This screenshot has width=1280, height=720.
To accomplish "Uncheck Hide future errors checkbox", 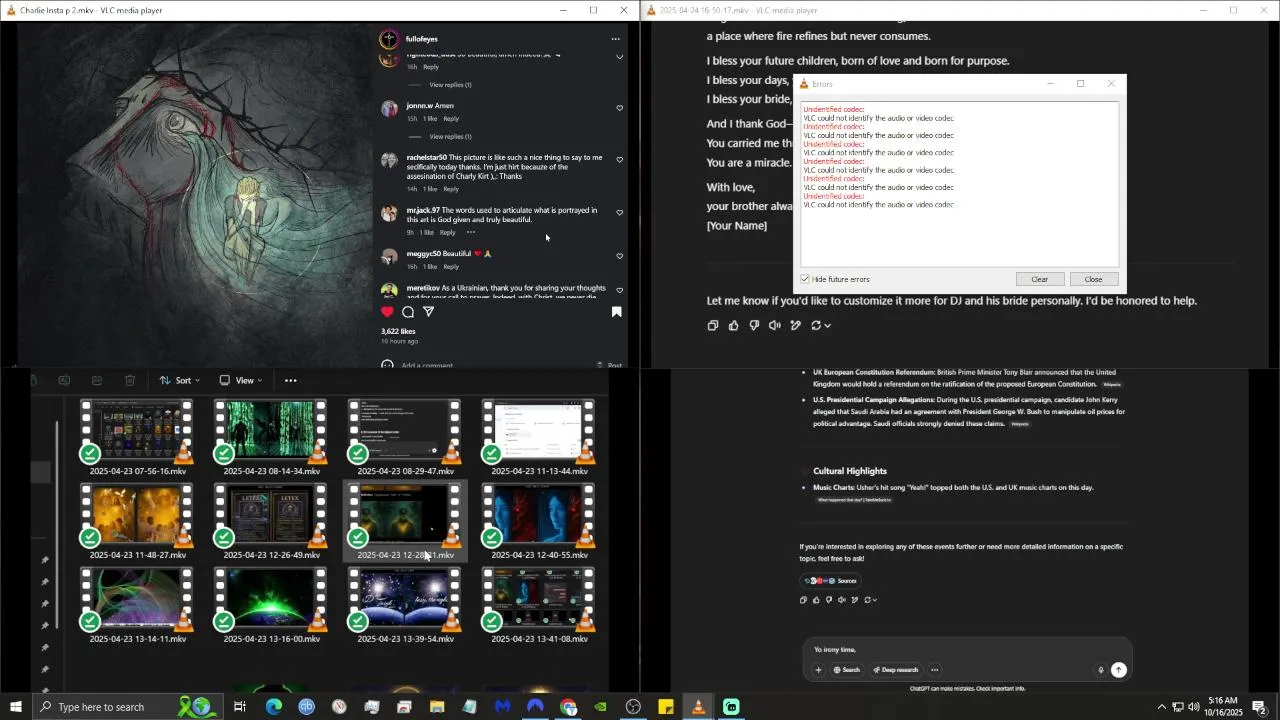I will [805, 279].
